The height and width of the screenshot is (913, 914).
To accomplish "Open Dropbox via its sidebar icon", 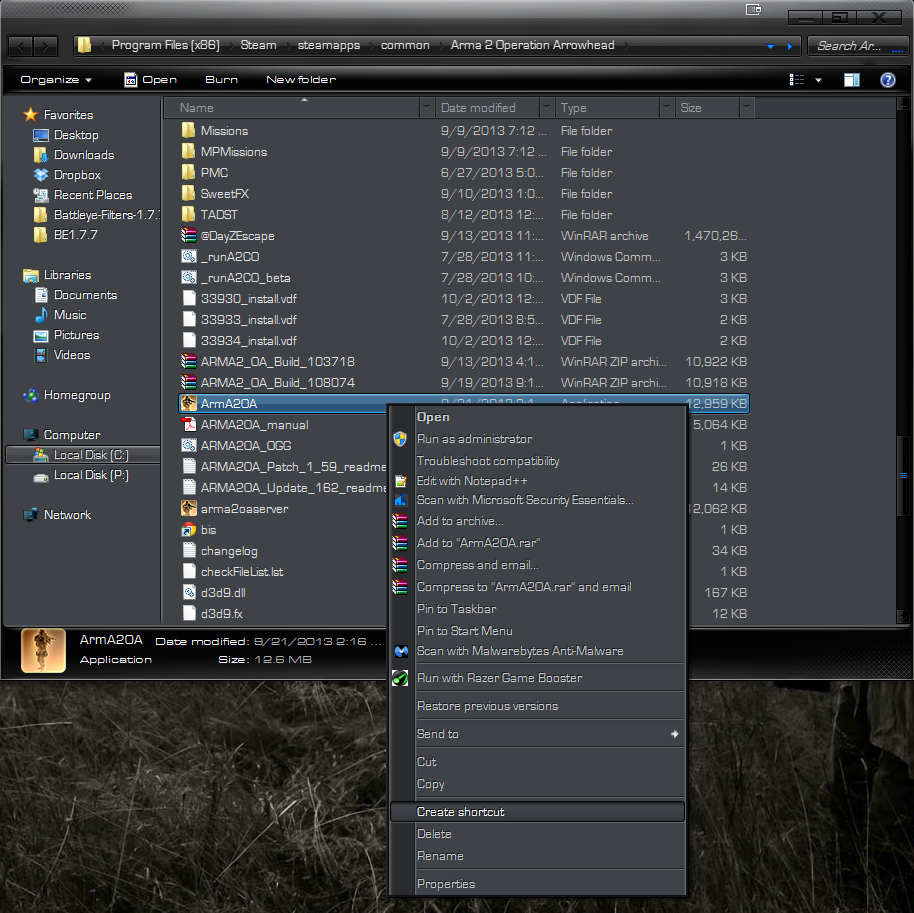I will click(41, 175).
